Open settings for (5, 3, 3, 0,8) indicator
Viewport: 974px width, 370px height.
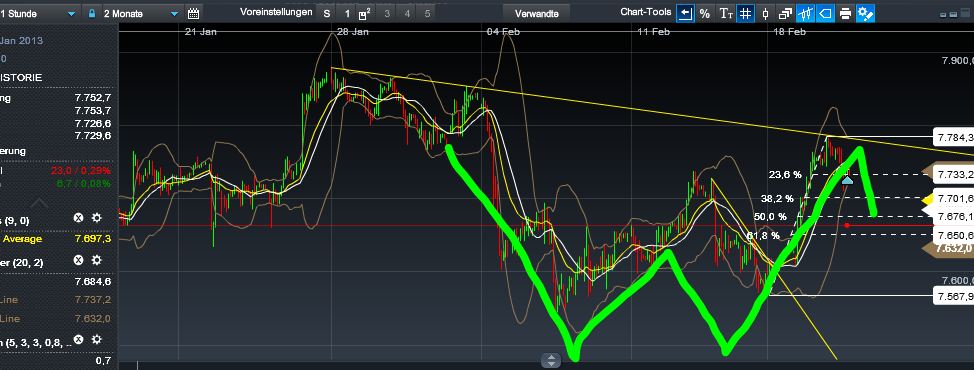[x=97, y=340]
